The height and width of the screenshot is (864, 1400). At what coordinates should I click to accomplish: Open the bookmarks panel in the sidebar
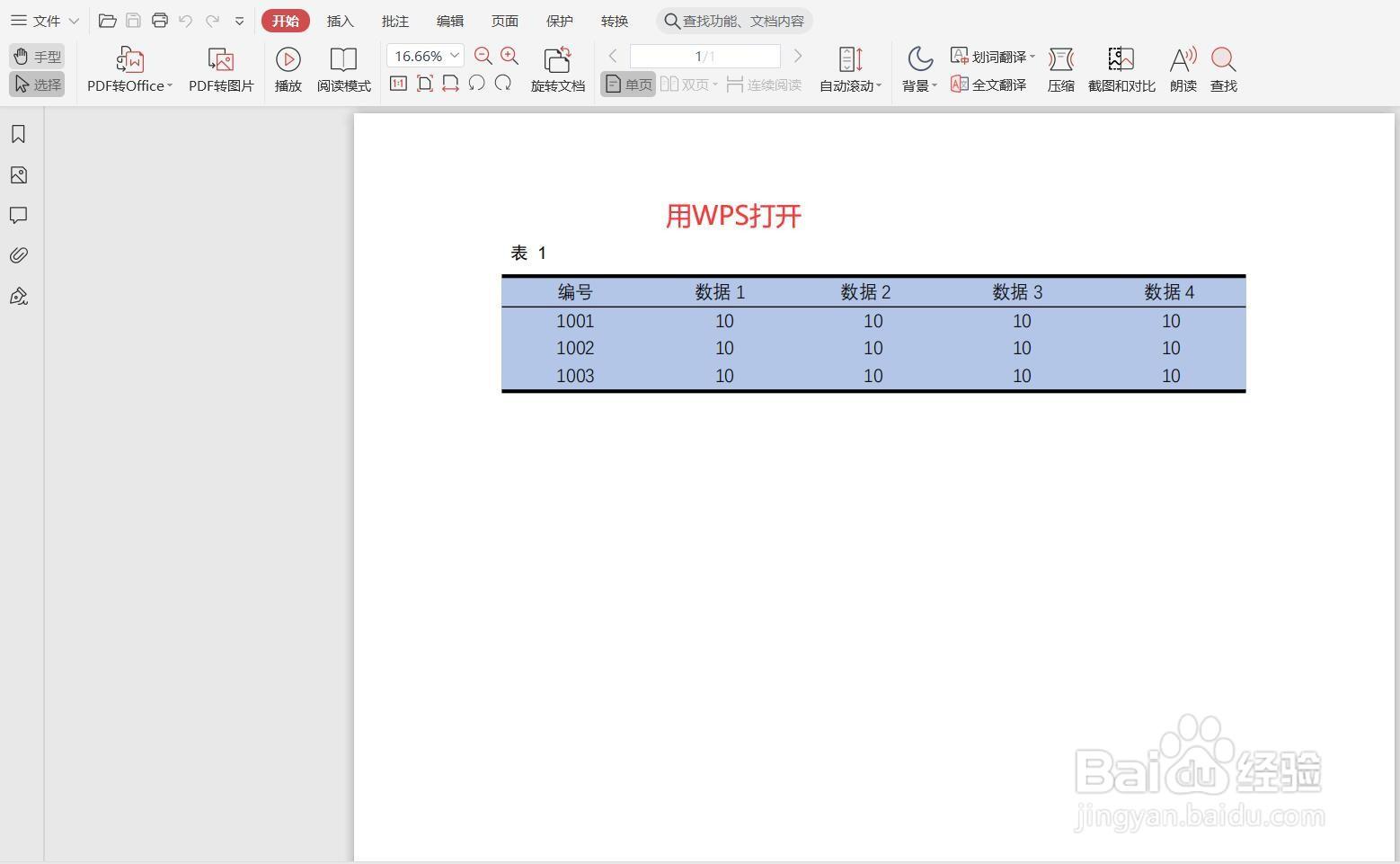(18, 134)
